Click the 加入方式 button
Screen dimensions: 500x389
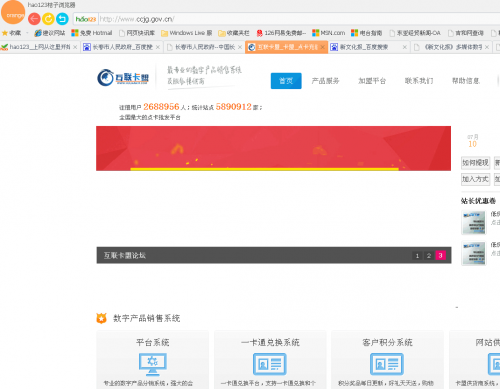pos(475,179)
